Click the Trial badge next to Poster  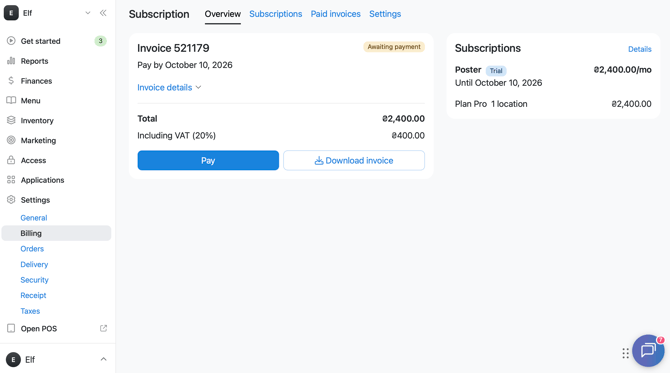(496, 70)
